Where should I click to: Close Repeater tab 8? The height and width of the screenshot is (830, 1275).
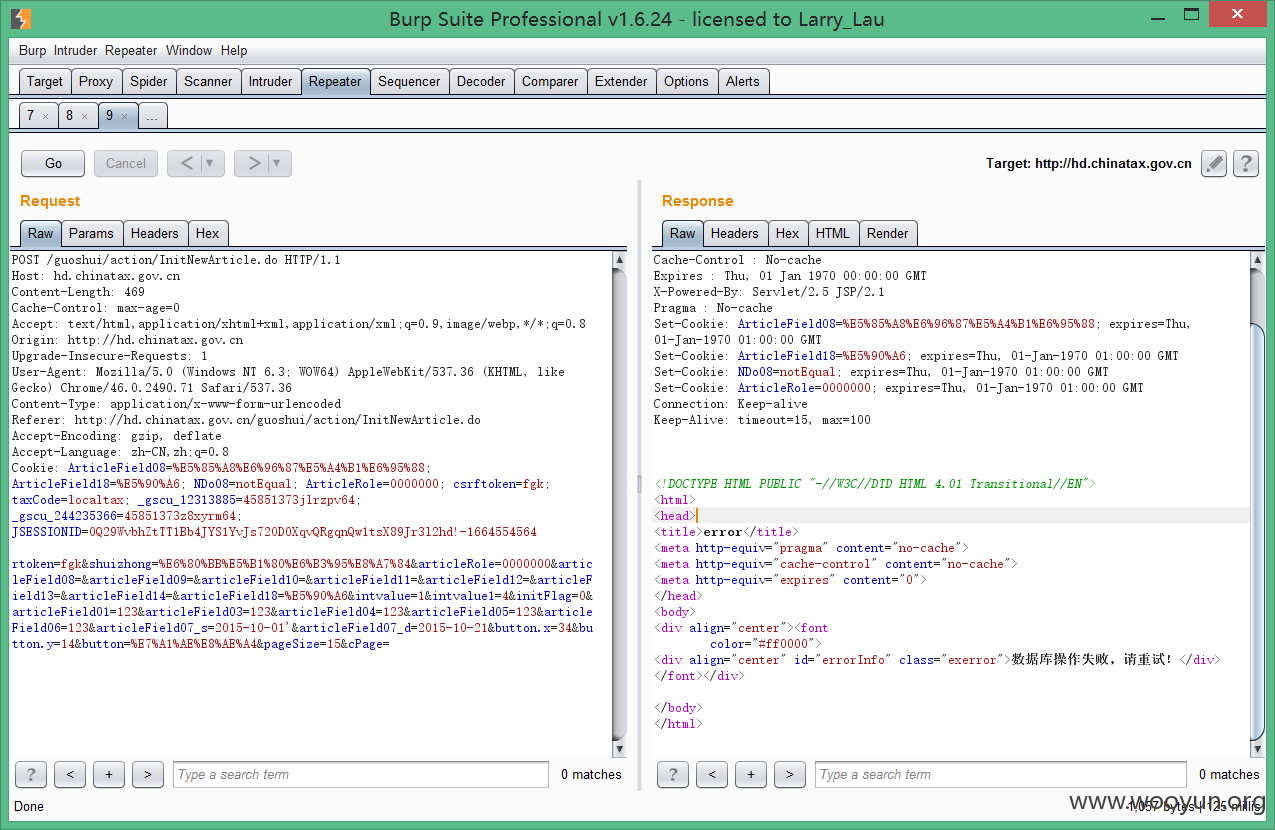click(x=84, y=117)
